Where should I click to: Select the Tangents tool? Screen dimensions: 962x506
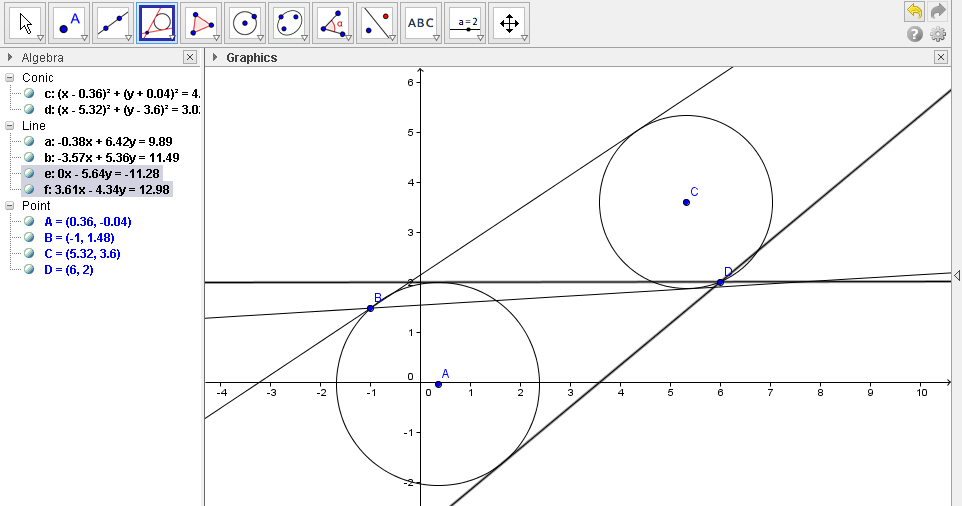point(157,23)
